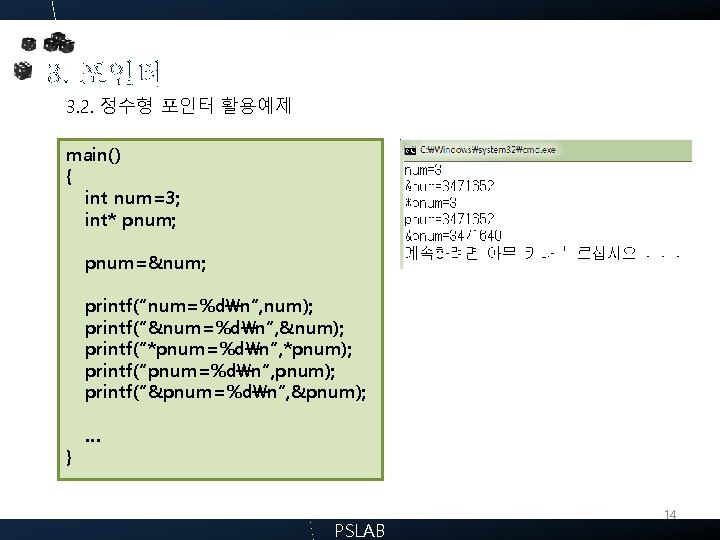720x540 pixels.
Task: Click the printf("pnum=%d\n",pnum) line
Action: click(210, 371)
